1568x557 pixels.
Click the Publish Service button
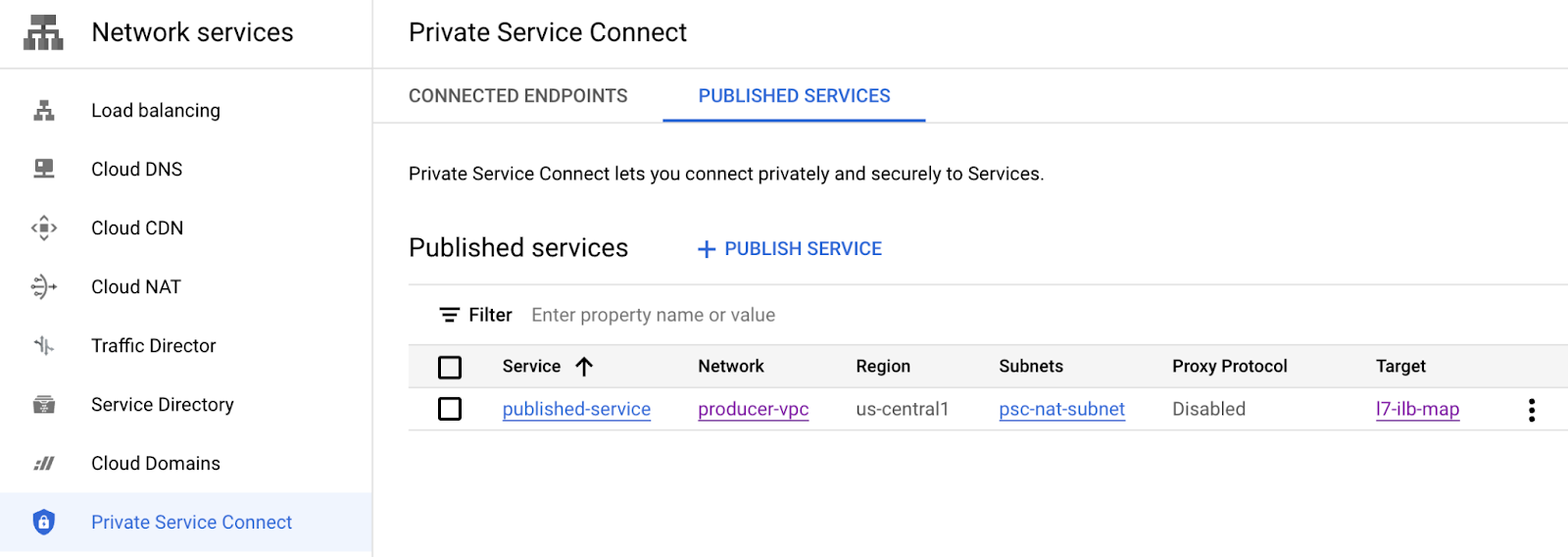coord(790,249)
